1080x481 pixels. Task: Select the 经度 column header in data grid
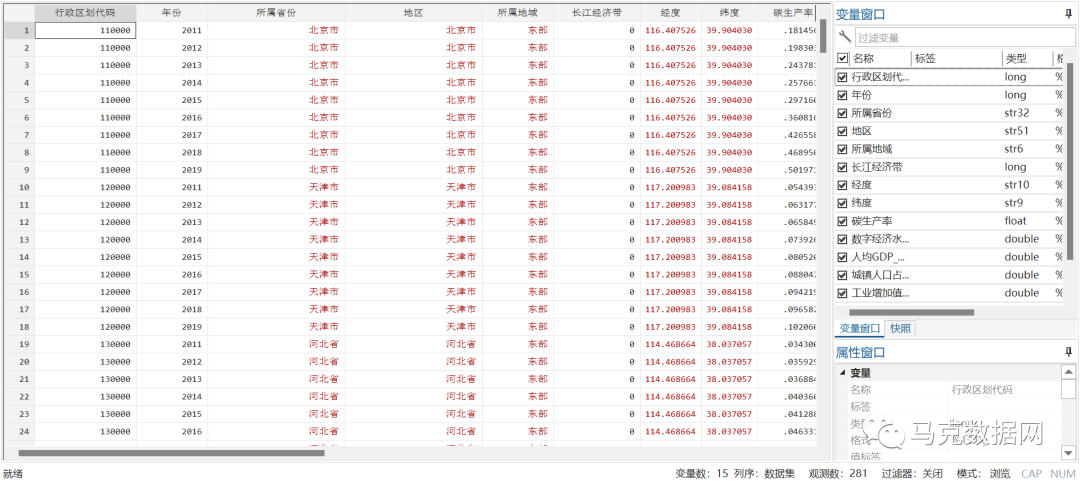(x=671, y=12)
